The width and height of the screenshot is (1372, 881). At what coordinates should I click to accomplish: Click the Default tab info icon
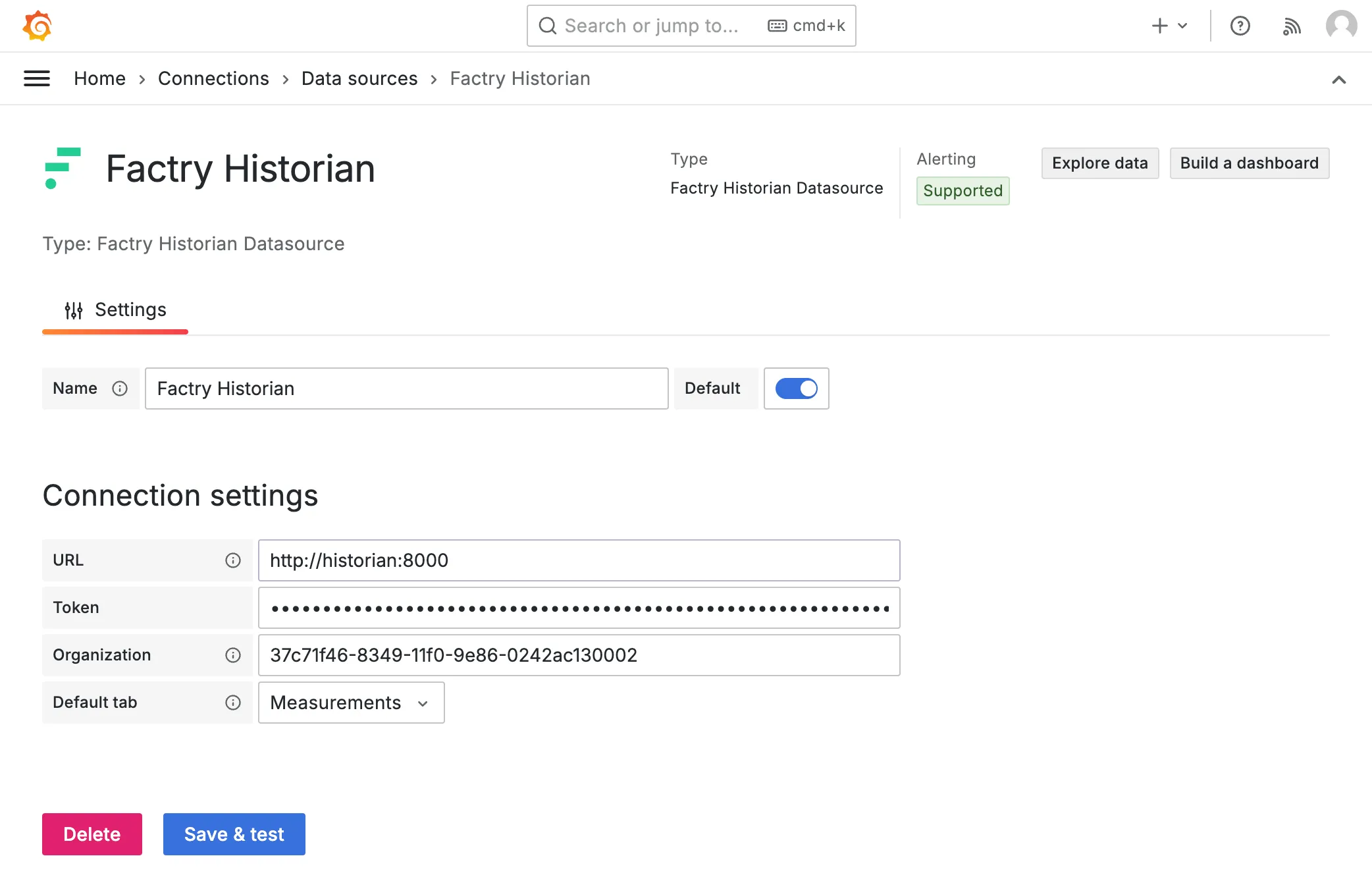(233, 703)
